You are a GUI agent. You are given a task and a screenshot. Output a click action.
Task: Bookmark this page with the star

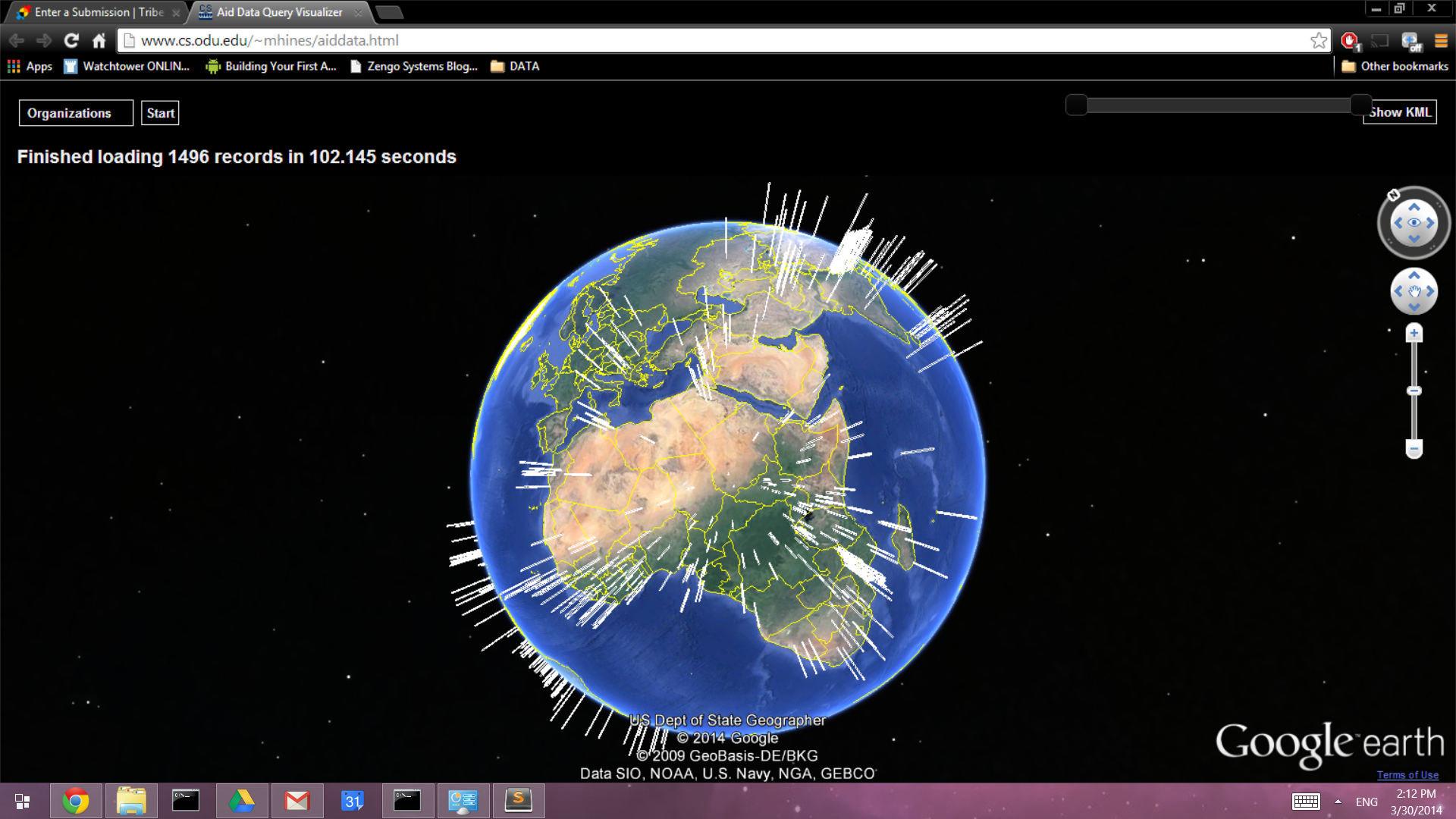point(1319,40)
